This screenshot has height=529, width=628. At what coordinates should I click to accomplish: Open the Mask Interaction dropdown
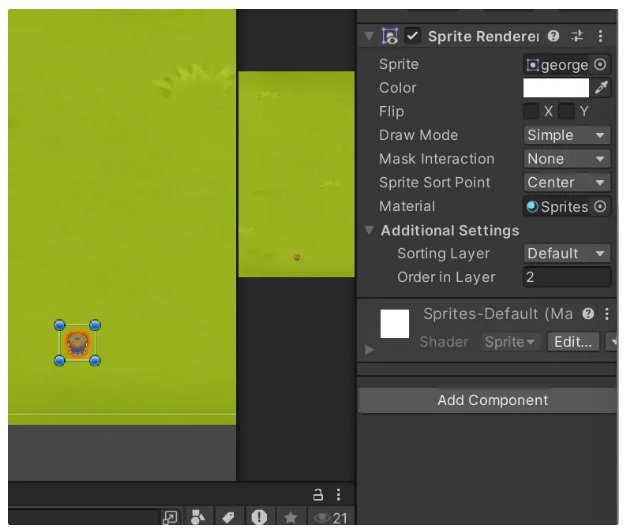click(x=567, y=159)
